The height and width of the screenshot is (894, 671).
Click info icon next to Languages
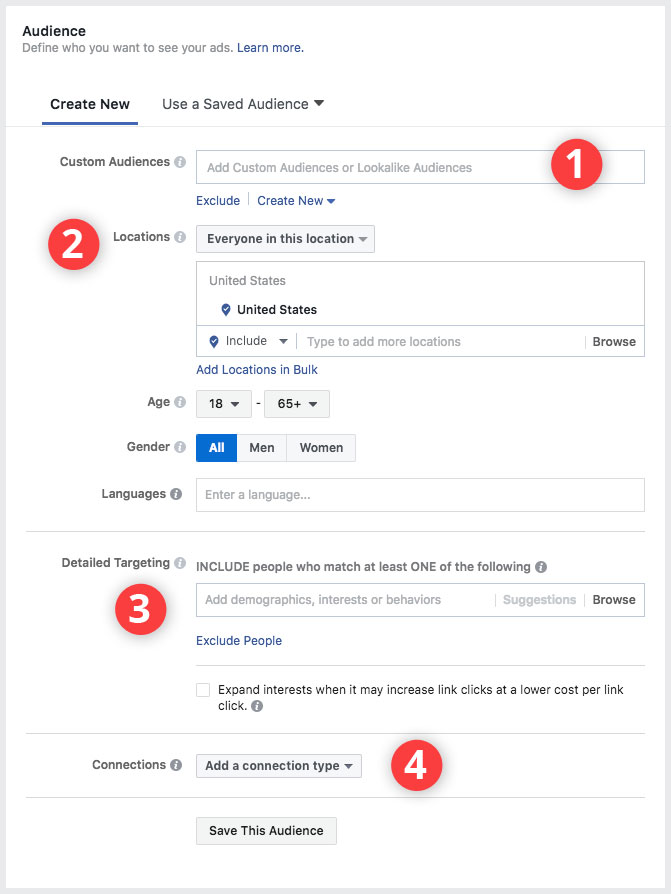[176, 494]
